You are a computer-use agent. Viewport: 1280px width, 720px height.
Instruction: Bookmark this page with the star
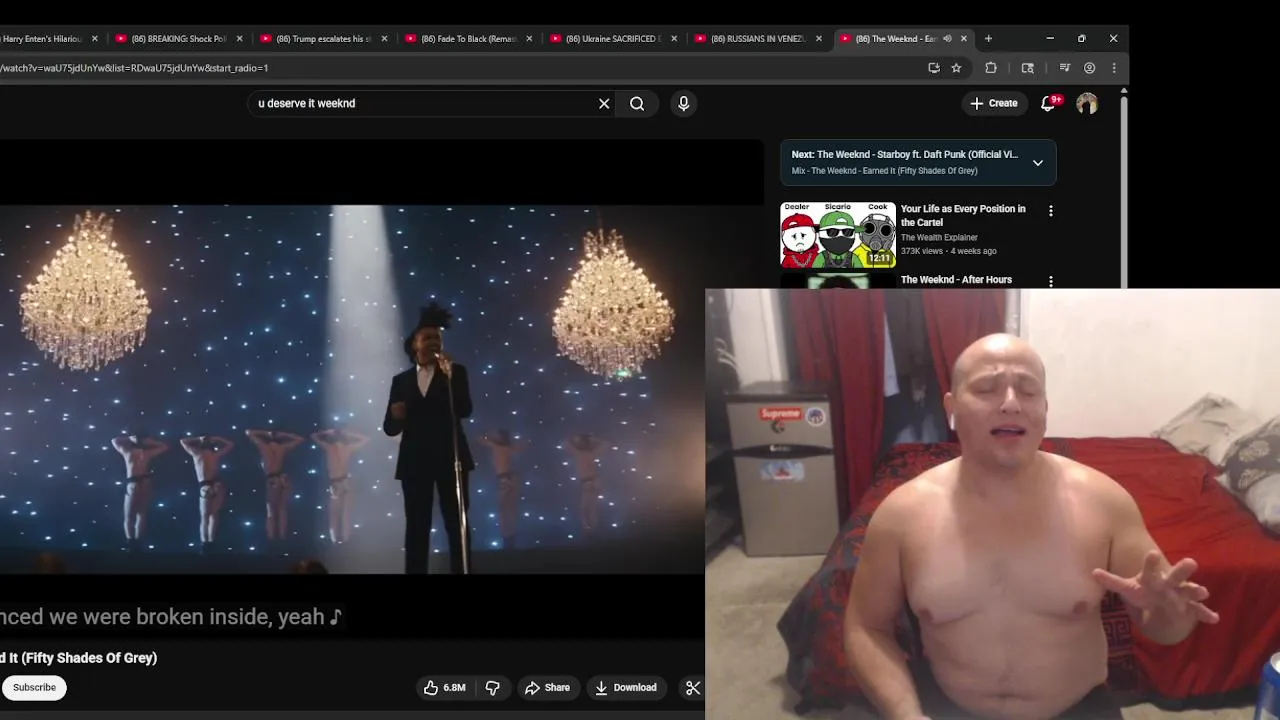pos(956,68)
